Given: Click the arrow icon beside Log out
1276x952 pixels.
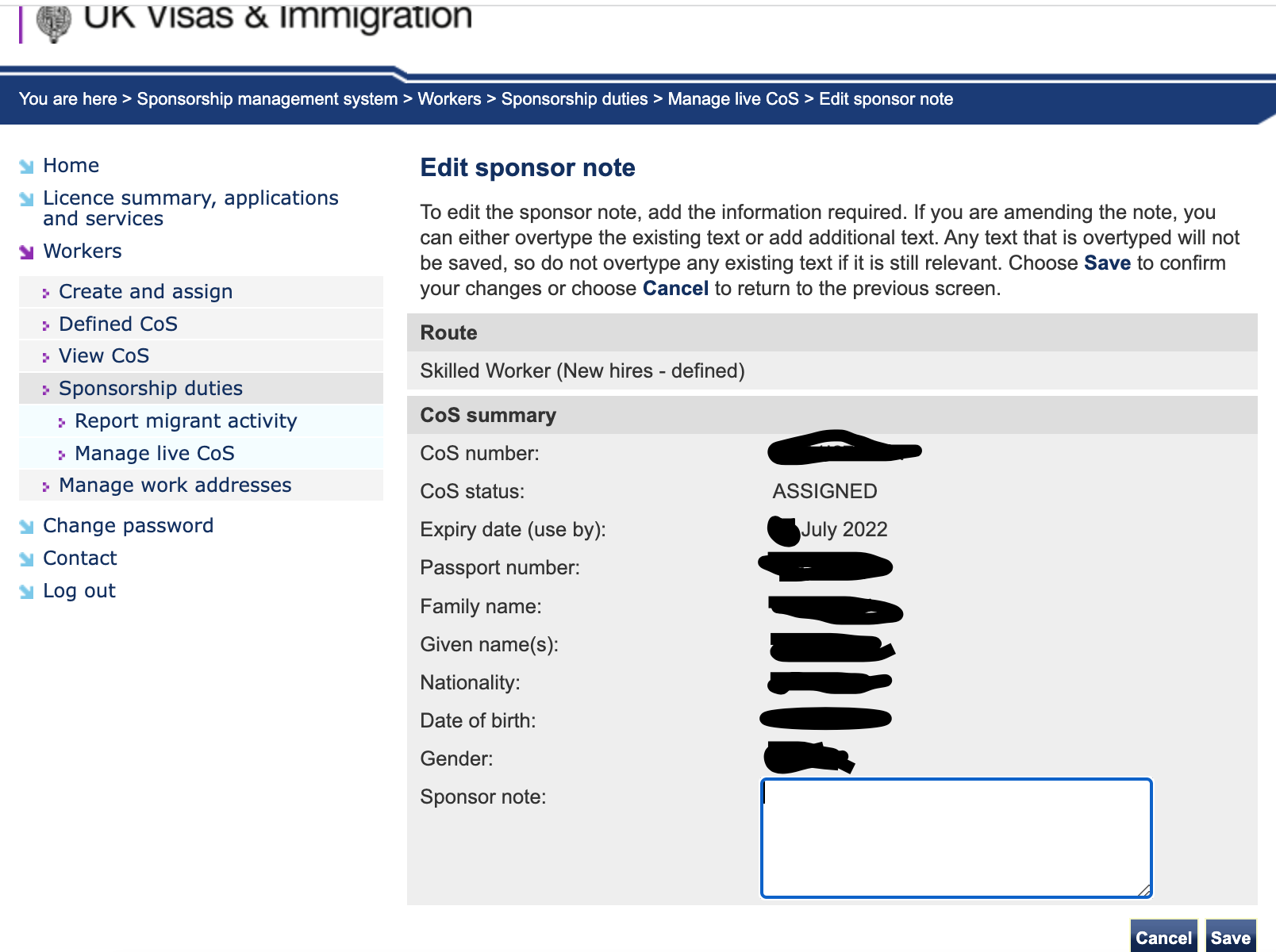Looking at the screenshot, I should click(x=27, y=592).
